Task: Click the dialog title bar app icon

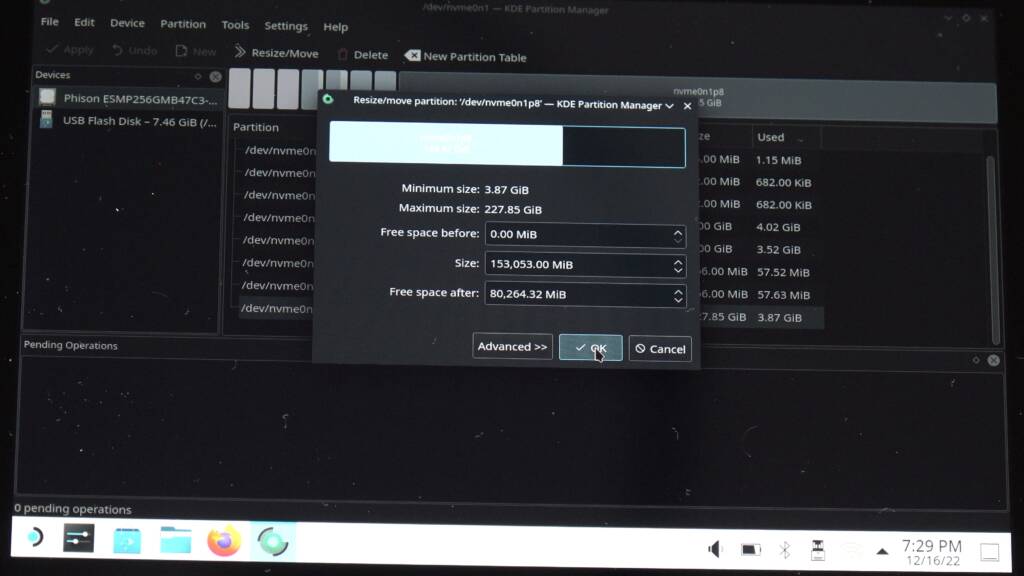Action: (328, 99)
